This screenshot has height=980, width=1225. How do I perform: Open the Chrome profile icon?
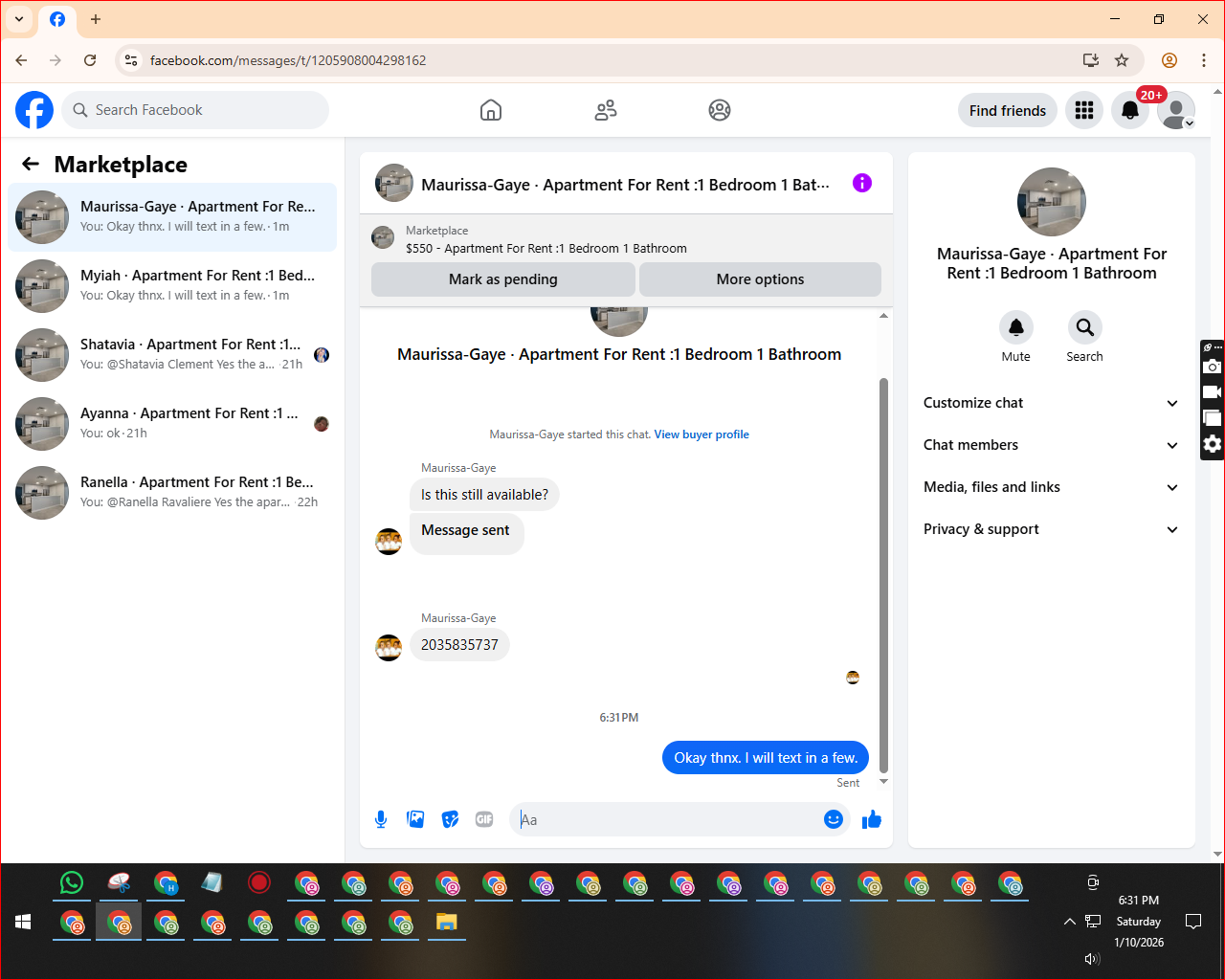[x=1169, y=60]
